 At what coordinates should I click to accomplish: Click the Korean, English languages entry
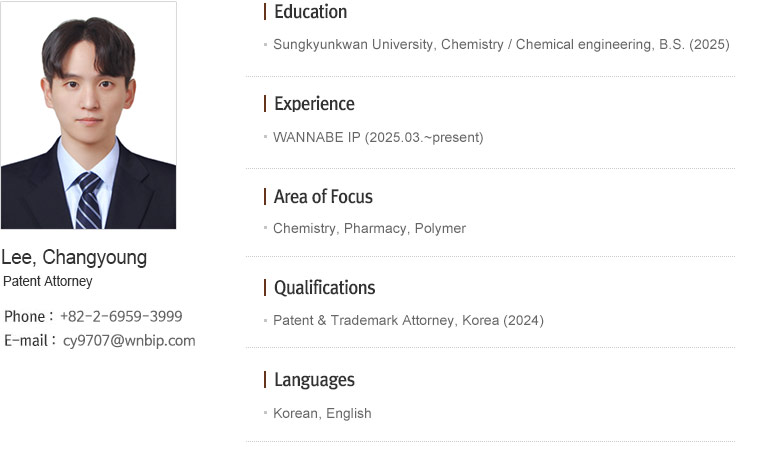(x=322, y=413)
